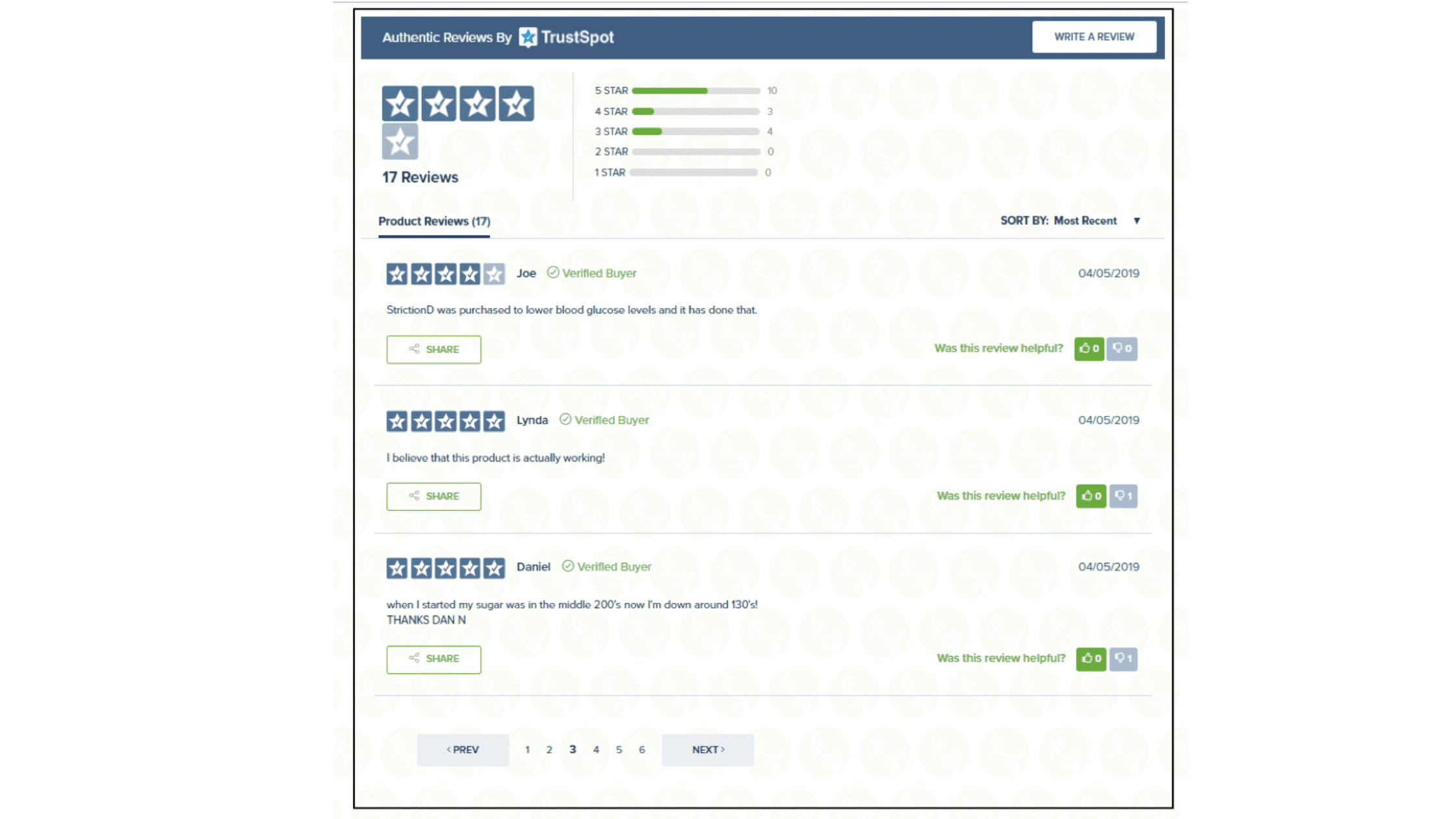Image resolution: width=1456 pixels, height=819 pixels.
Task: Select the Product Reviews (17) tab
Action: [x=434, y=222]
